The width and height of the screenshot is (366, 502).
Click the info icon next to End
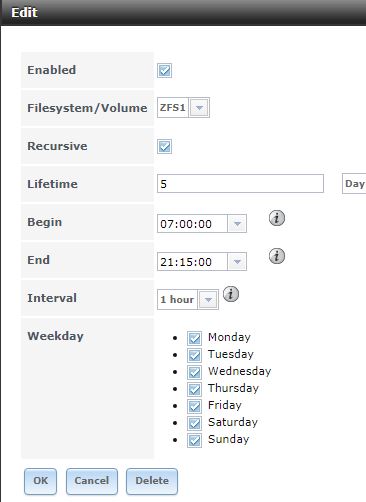277,256
